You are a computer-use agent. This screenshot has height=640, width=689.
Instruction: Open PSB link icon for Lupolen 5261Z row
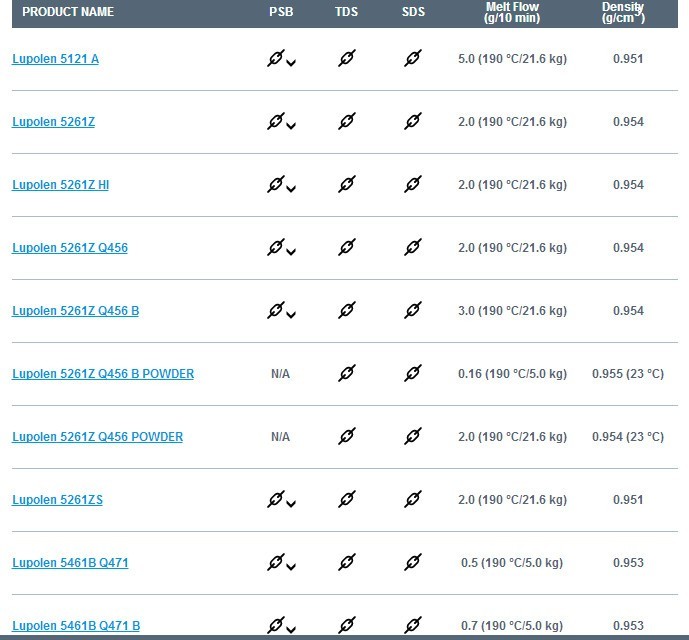[276, 121]
